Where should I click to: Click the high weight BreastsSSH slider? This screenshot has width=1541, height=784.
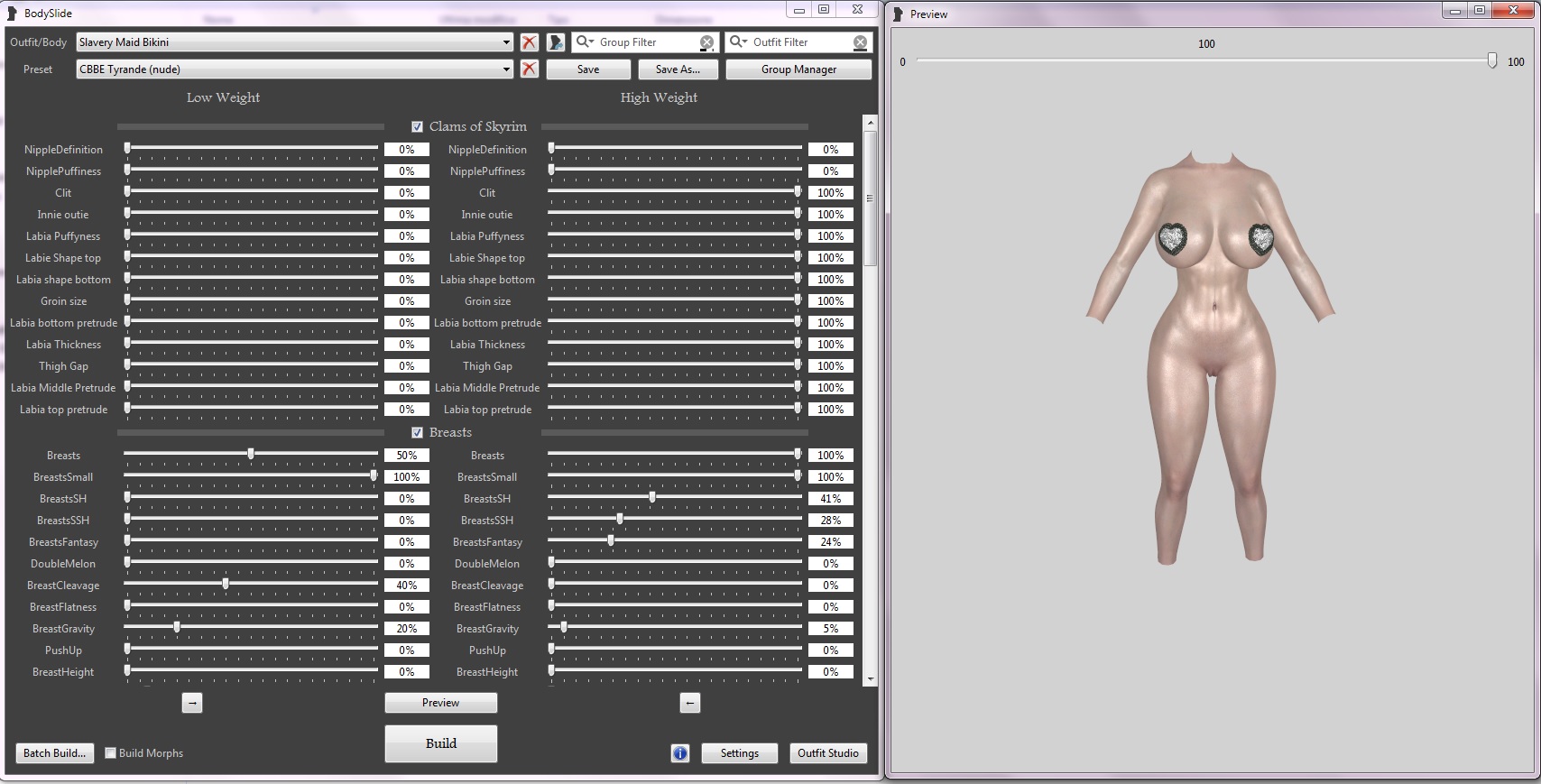click(x=674, y=519)
